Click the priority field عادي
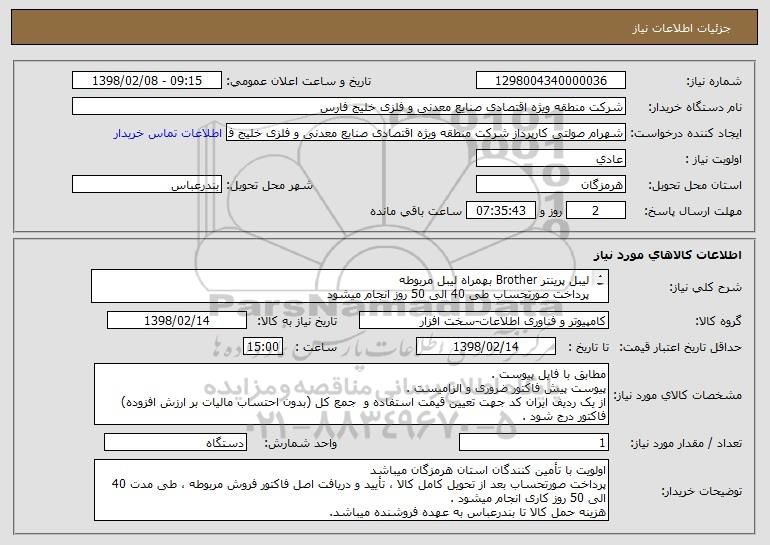 coord(550,159)
